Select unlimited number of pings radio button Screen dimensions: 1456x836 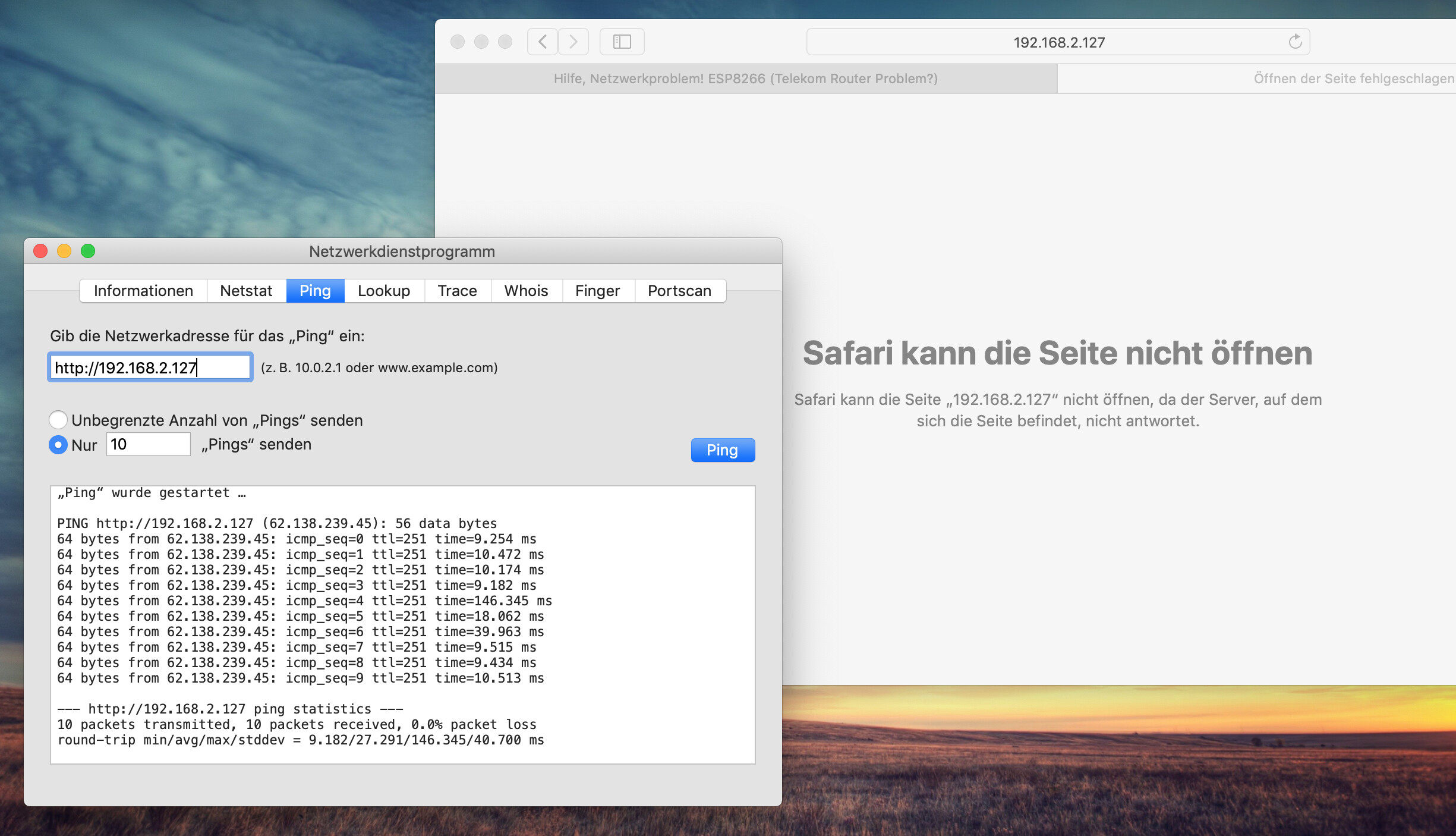click(58, 420)
